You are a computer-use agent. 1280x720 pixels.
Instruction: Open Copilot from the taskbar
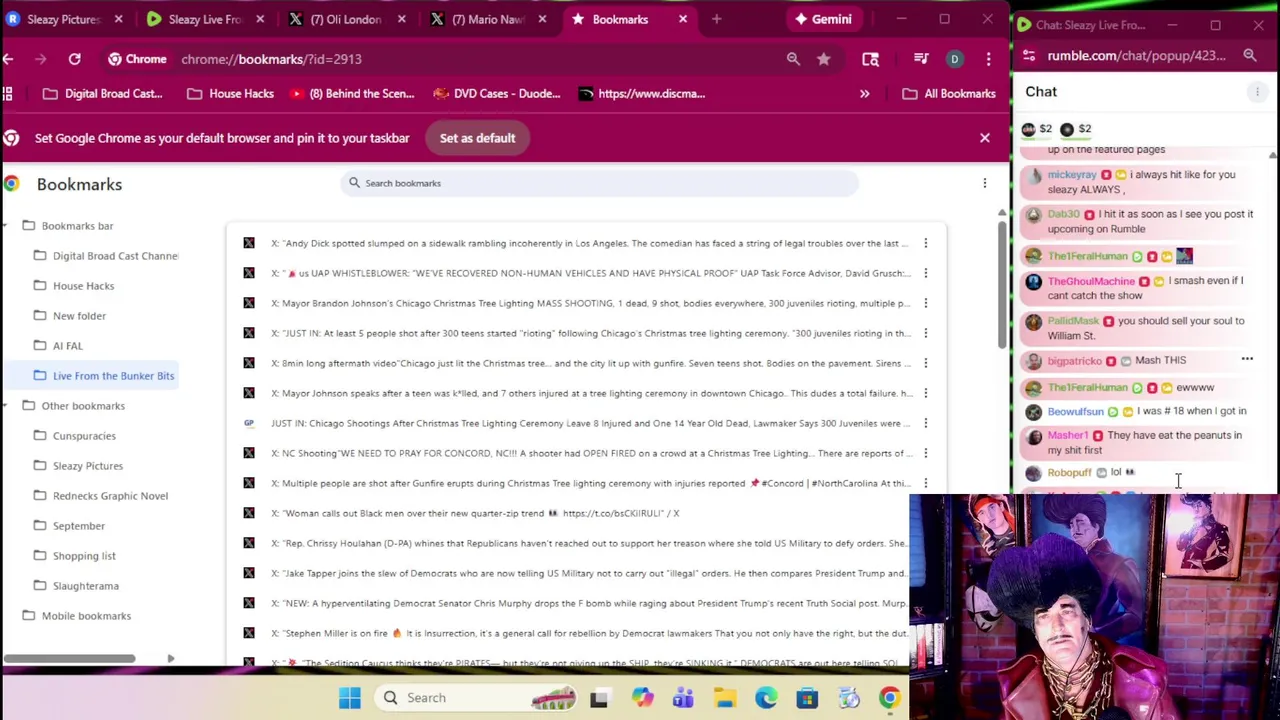642,698
